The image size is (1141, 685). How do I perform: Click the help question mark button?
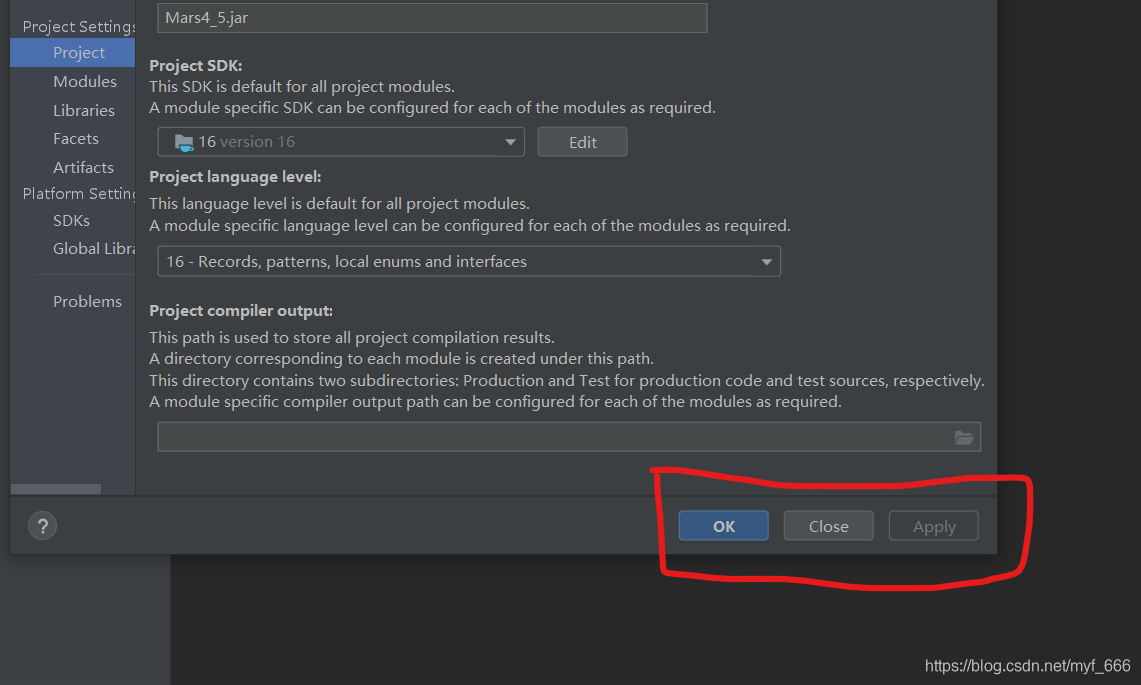coord(42,526)
